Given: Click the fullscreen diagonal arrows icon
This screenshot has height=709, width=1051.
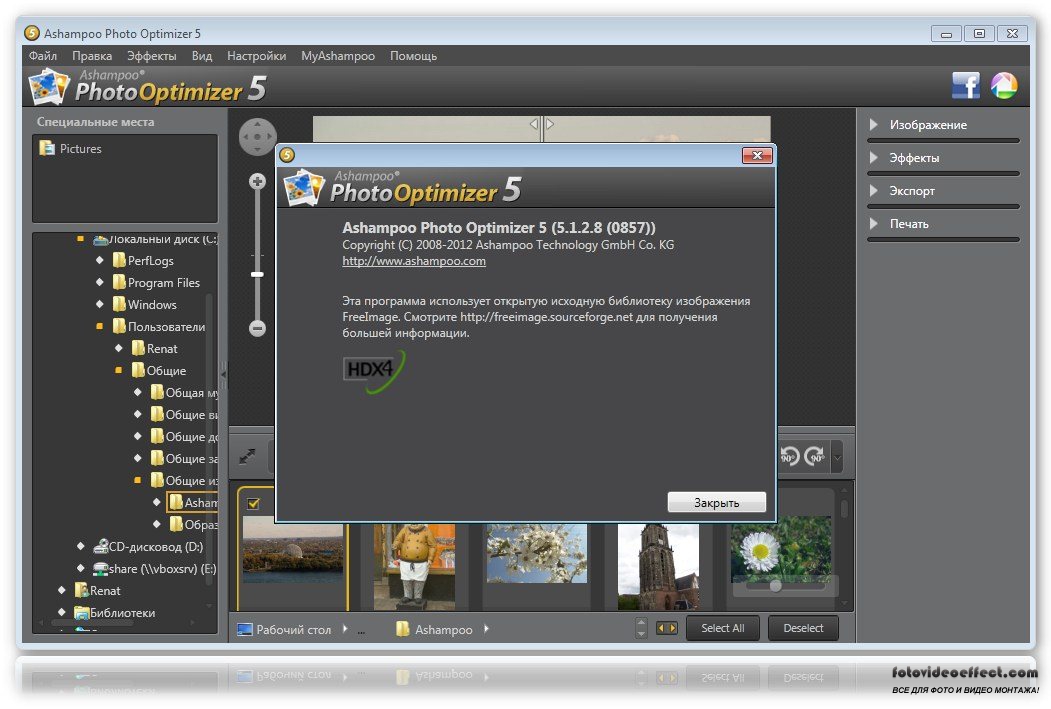Looking at the screenshot, I should [x=247, y=457].
